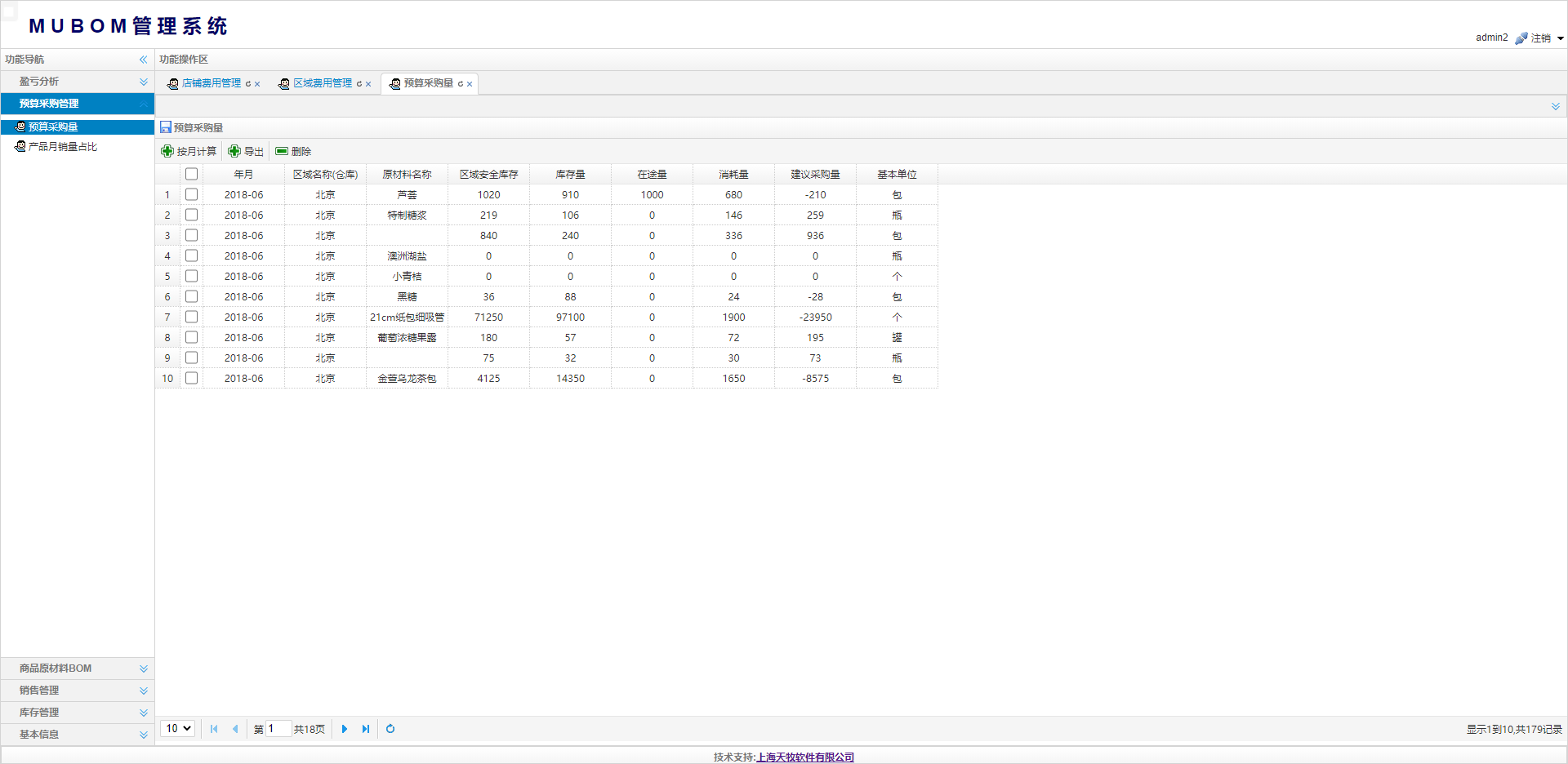Switch to the 店铺费用管理 tab
Viewport: 1568px width, 764px height.
(211, 83)
